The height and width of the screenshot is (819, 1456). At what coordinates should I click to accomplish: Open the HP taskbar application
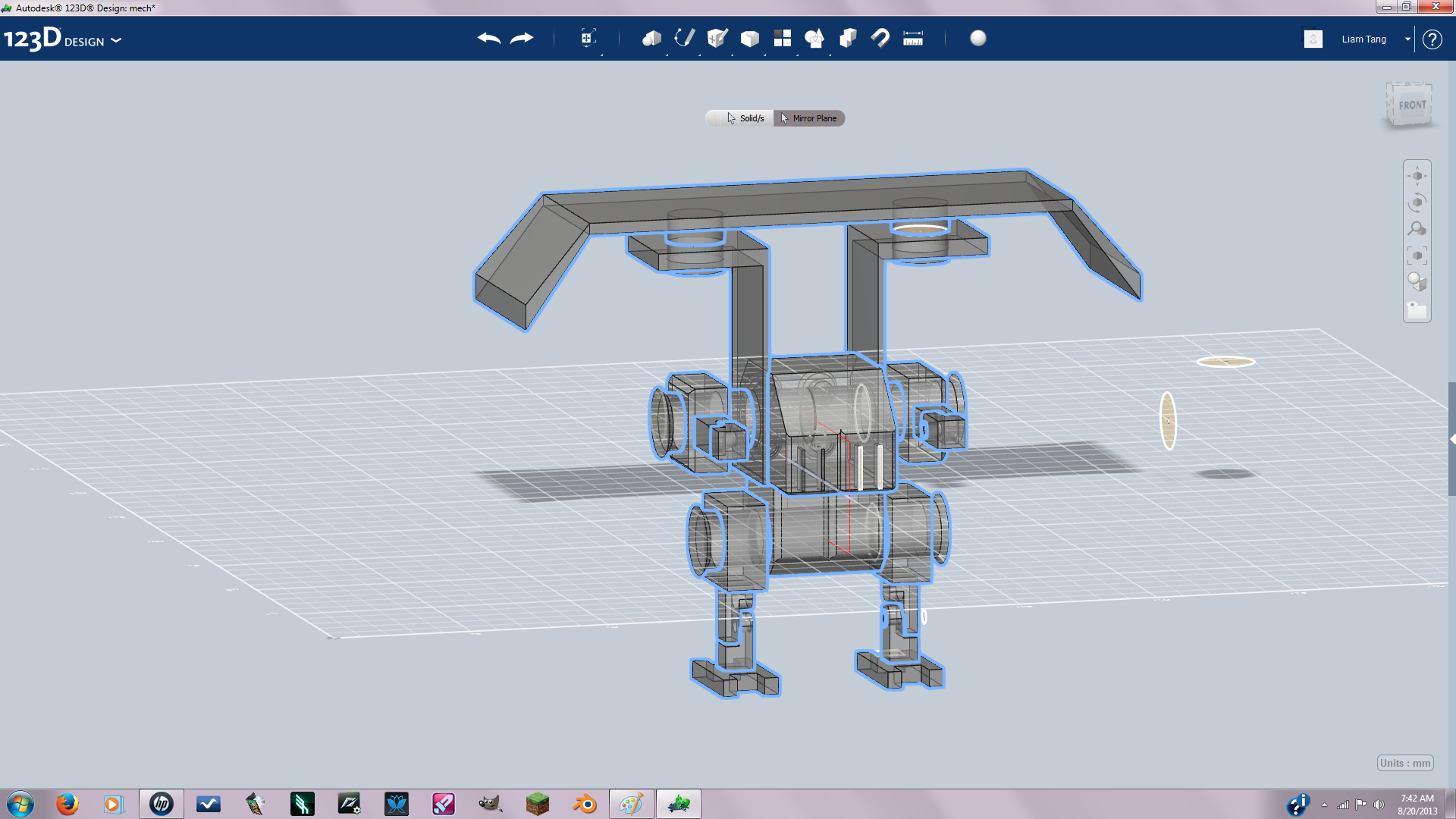[161, 804]
